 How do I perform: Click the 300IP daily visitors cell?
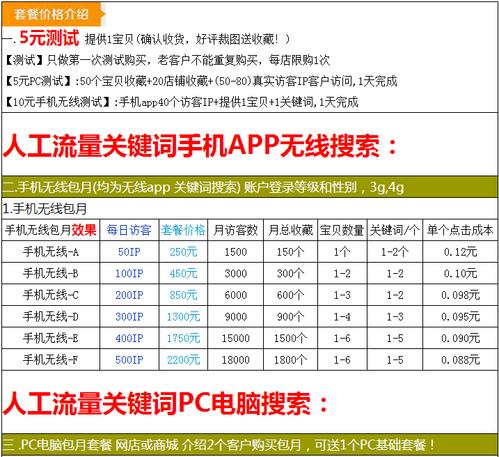pyautogui.click(x=129, y=317)
